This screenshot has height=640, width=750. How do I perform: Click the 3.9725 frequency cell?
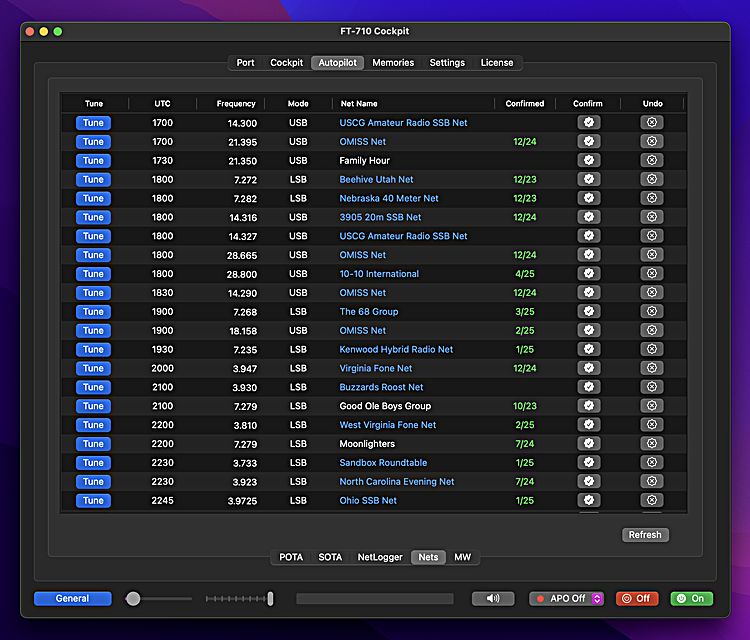coord(242,501)
